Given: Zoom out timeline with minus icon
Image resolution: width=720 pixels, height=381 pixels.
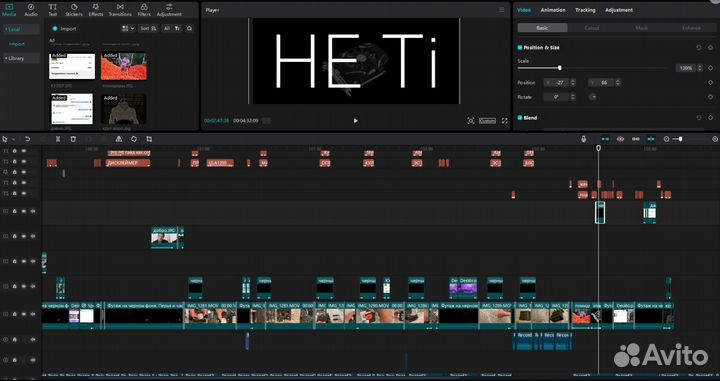Looking at the screenshot, I should (x=666, y=139).
